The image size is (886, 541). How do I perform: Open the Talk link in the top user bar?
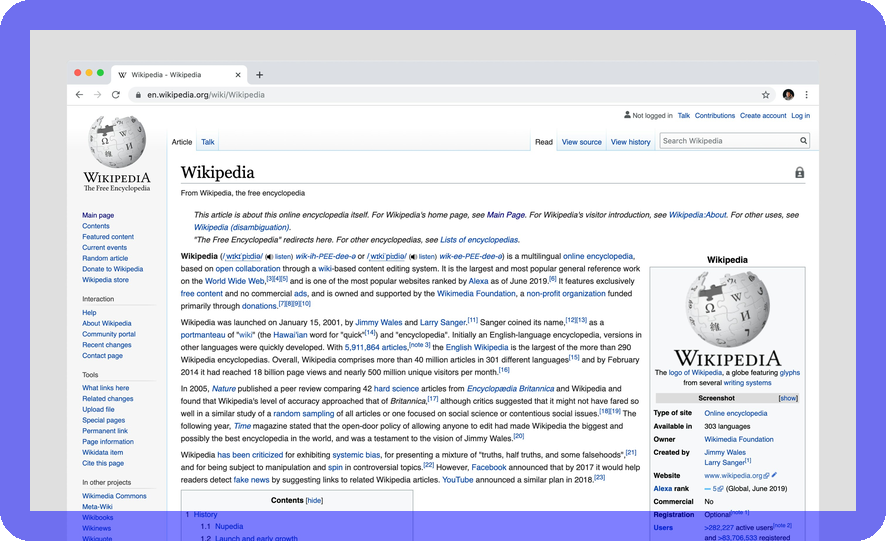click(x=684, y=115)
